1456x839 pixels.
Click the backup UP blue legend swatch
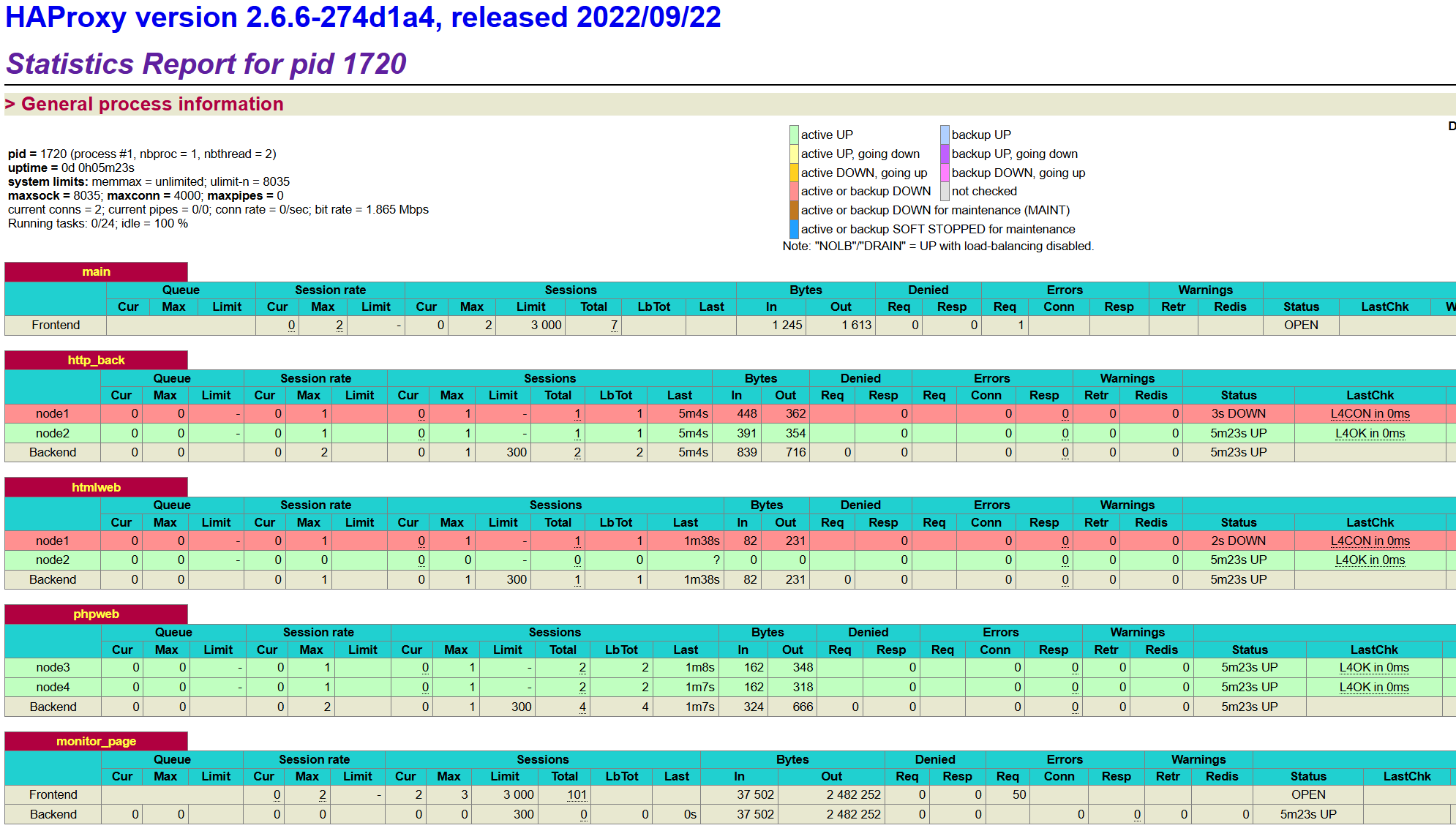point(945,135)
